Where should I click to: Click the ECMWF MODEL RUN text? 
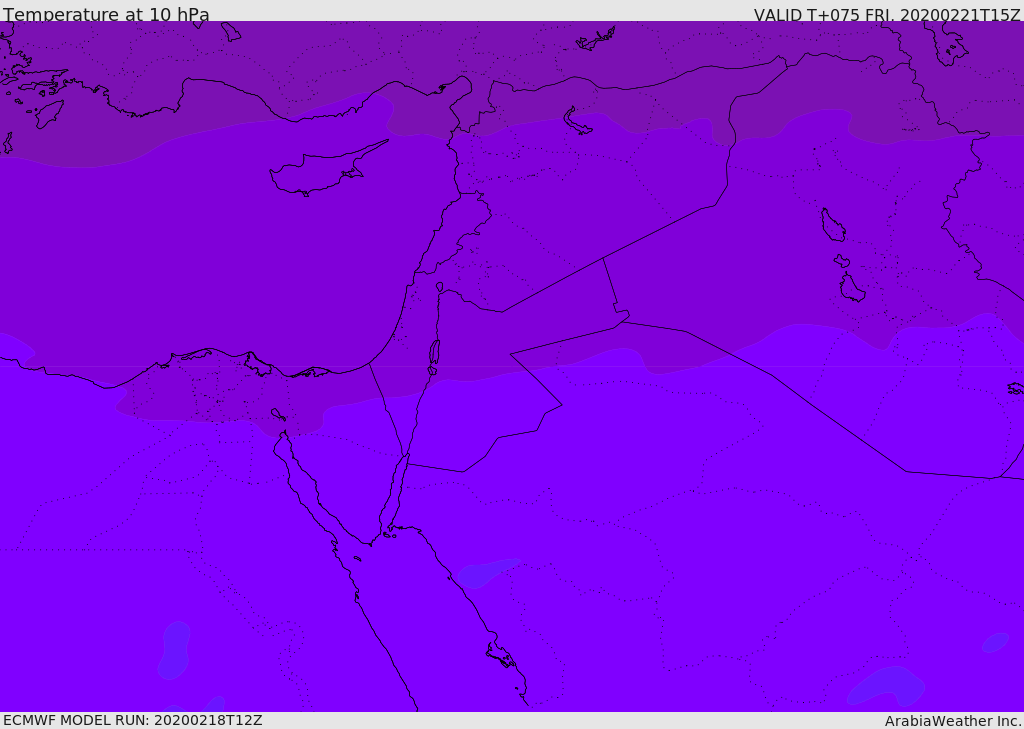(132, 720)
